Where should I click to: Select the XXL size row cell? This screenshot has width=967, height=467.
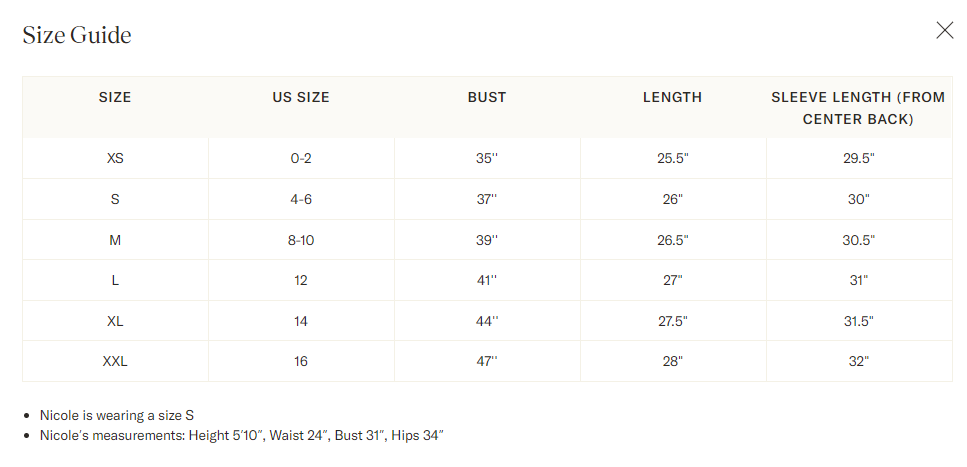[x=115, y=362]
